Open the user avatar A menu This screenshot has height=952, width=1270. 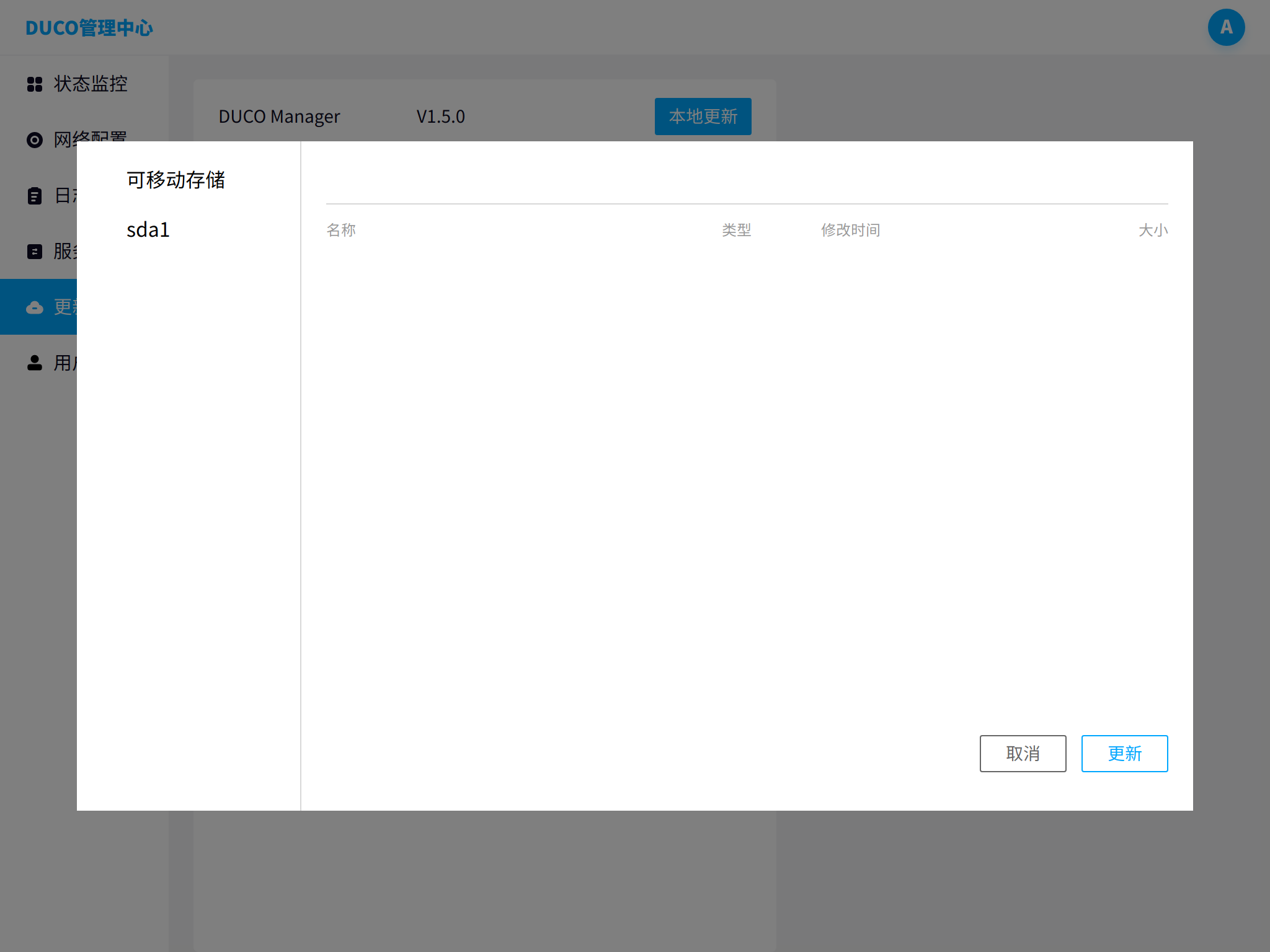point(1226,27)
